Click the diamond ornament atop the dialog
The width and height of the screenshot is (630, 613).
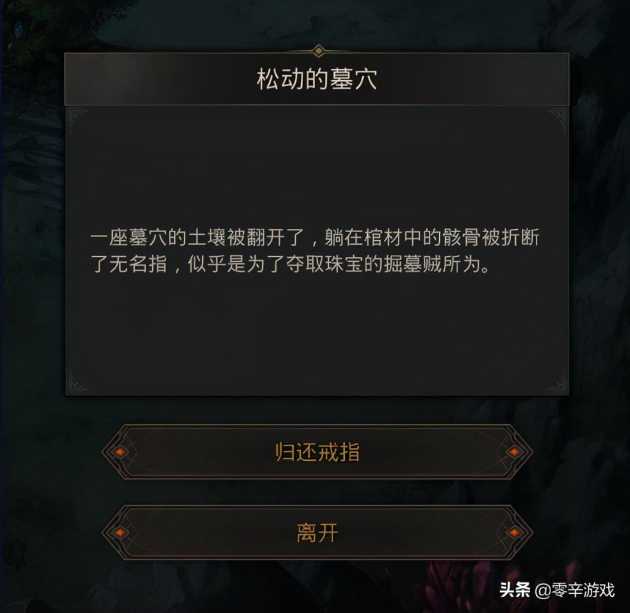point(318,51)
